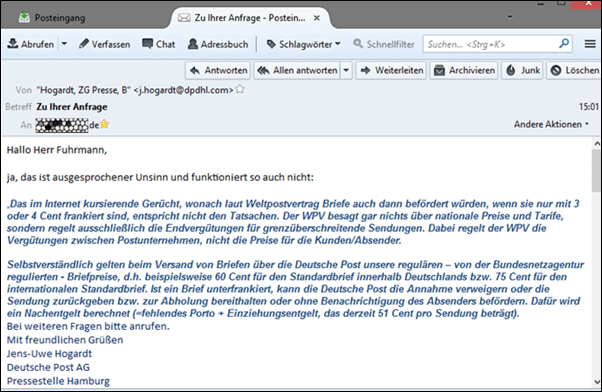
Task: Click the envelope icon on message tab
Action: [x=184, y=18]
